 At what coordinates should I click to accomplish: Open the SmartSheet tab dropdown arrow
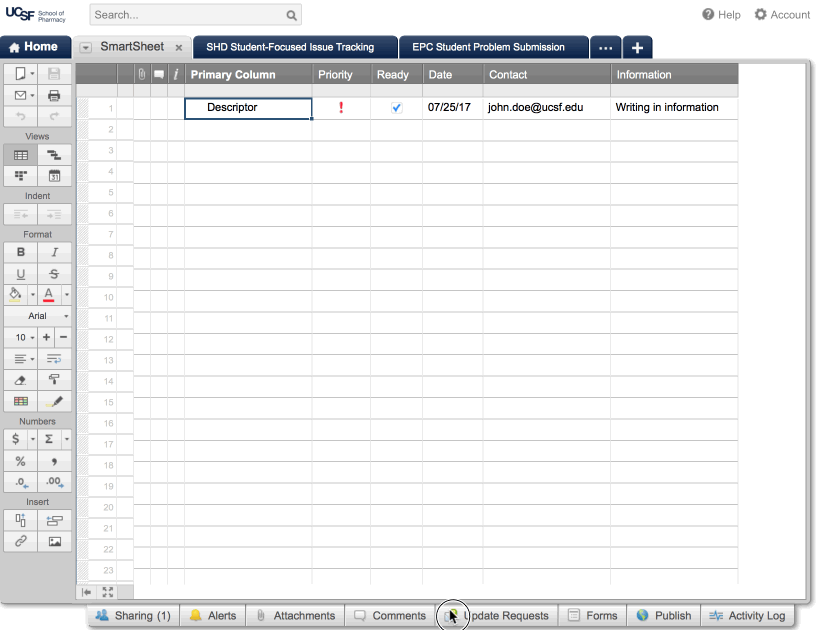86,47
